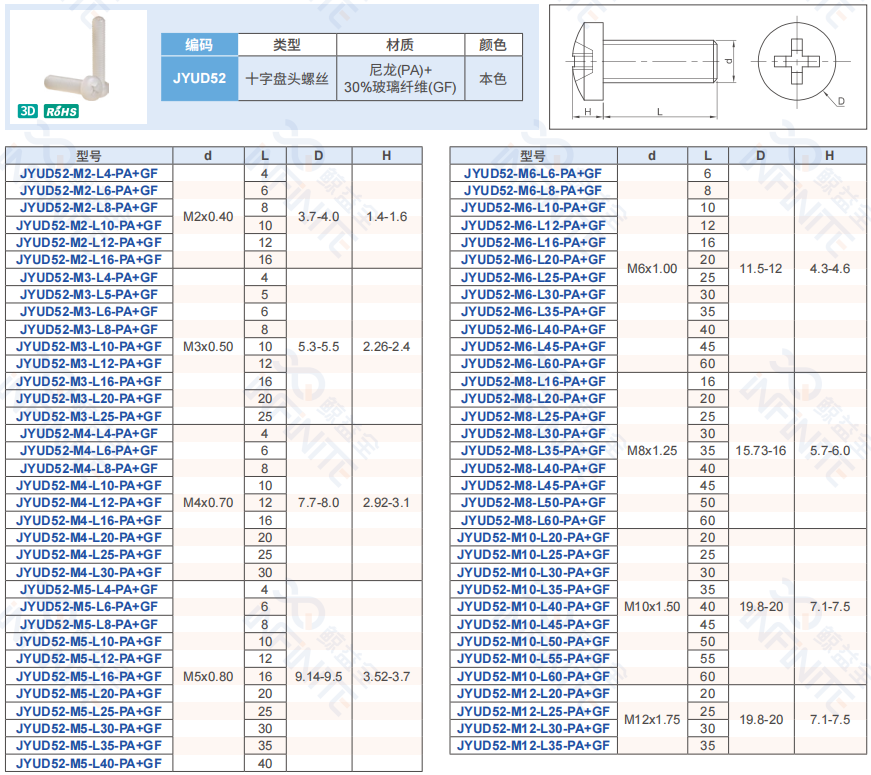Open model JYUD52-M6-L60-PA+GF
The height and width of the screenshot is (775, 871).
533,364
